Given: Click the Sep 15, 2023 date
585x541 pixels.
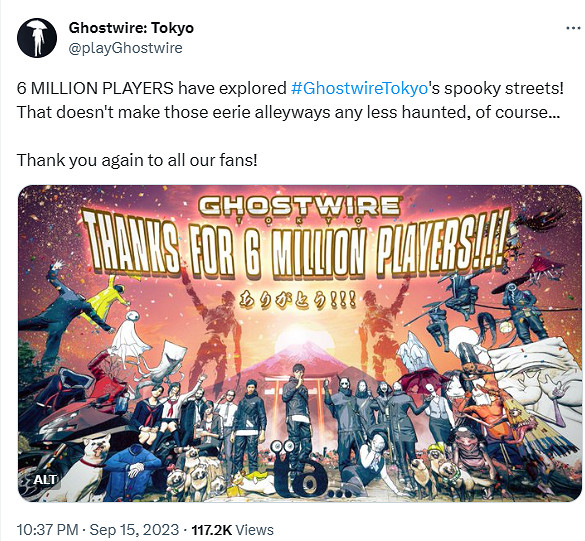Looking at the screenshot, I should (134, 530).
